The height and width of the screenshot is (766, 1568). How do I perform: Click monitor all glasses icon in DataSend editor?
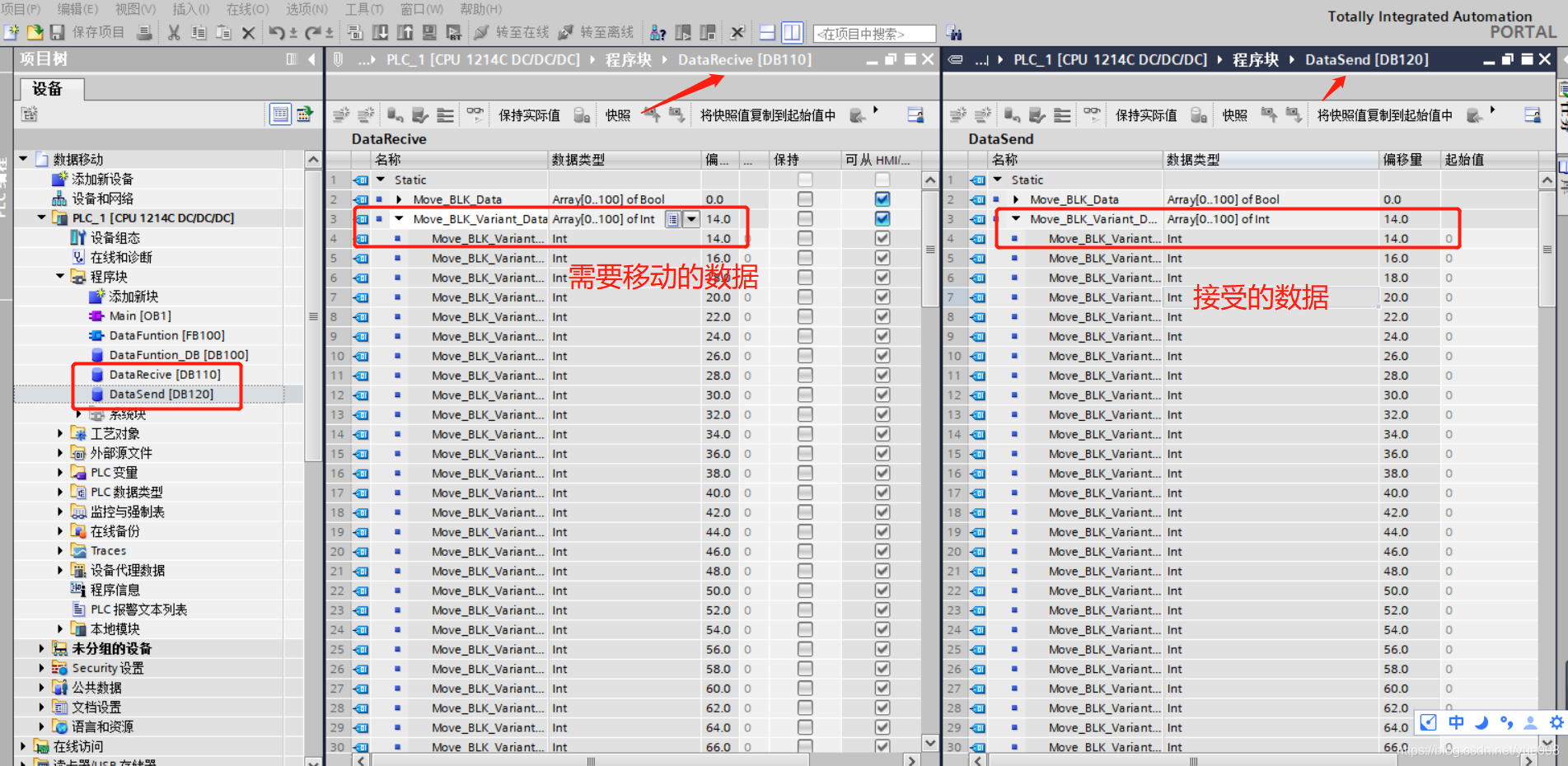tap(1093, 114)
